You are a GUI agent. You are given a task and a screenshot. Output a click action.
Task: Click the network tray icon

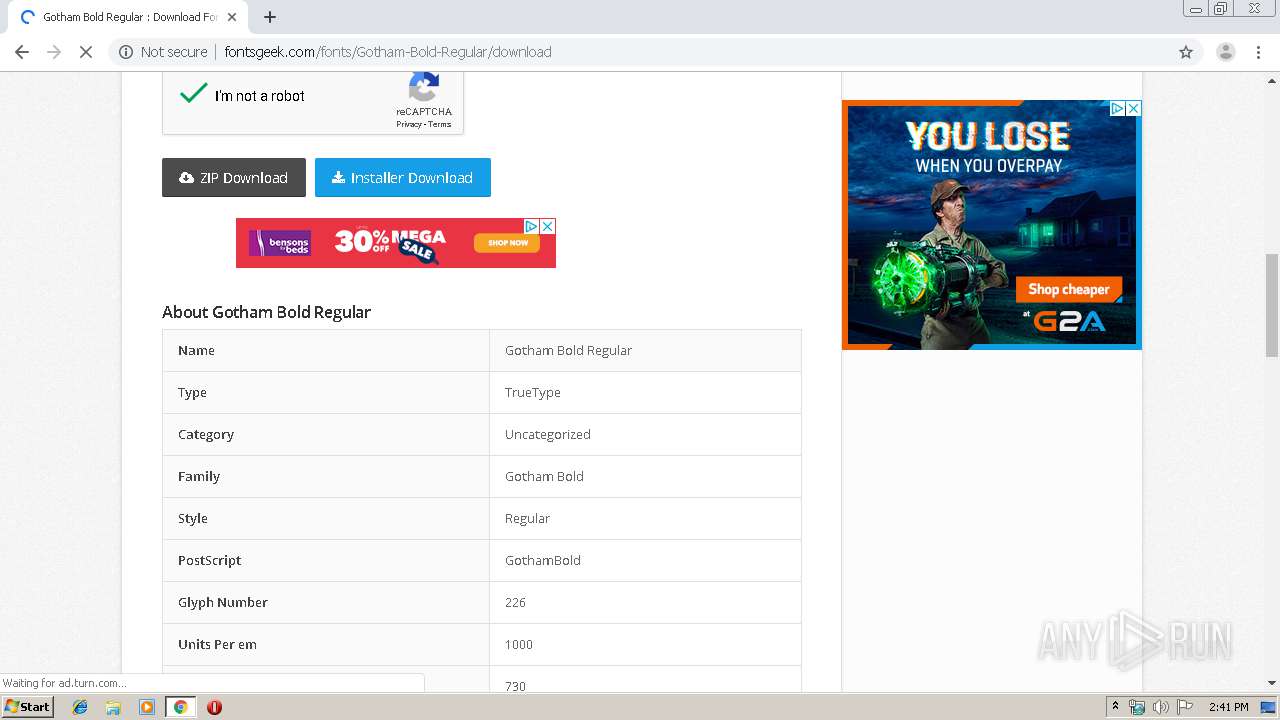[1137, 707]
